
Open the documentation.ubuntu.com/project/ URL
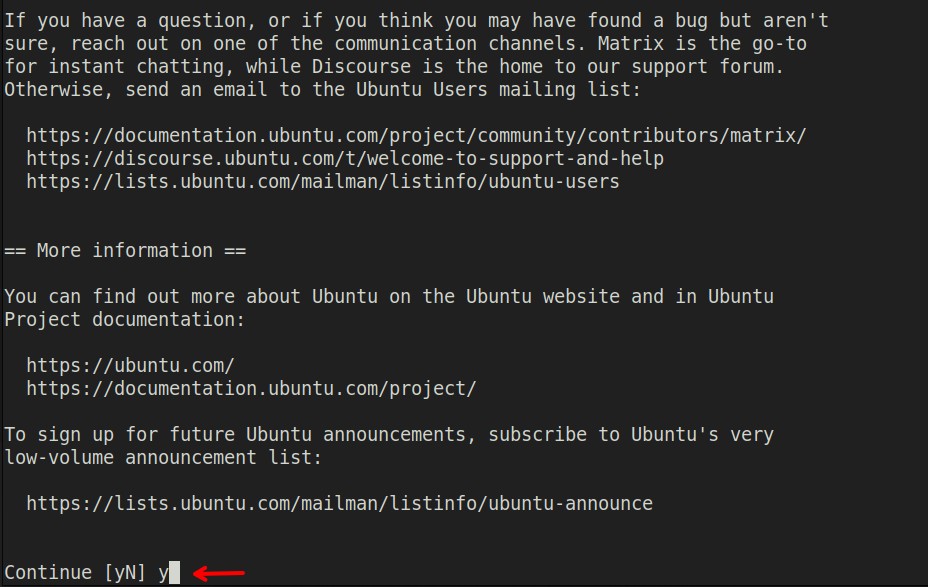coord(251,388)
